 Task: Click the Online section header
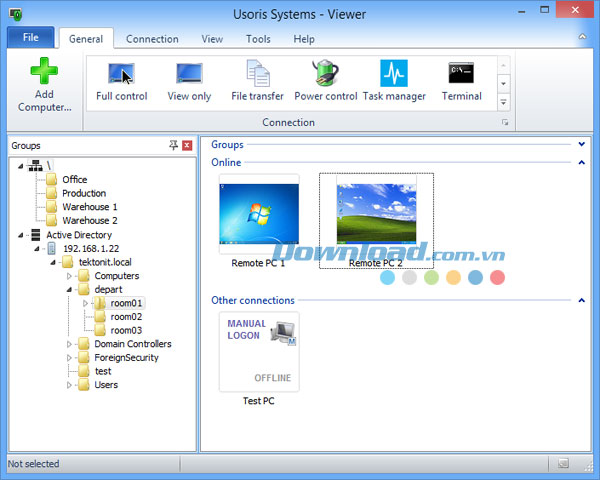226,162
